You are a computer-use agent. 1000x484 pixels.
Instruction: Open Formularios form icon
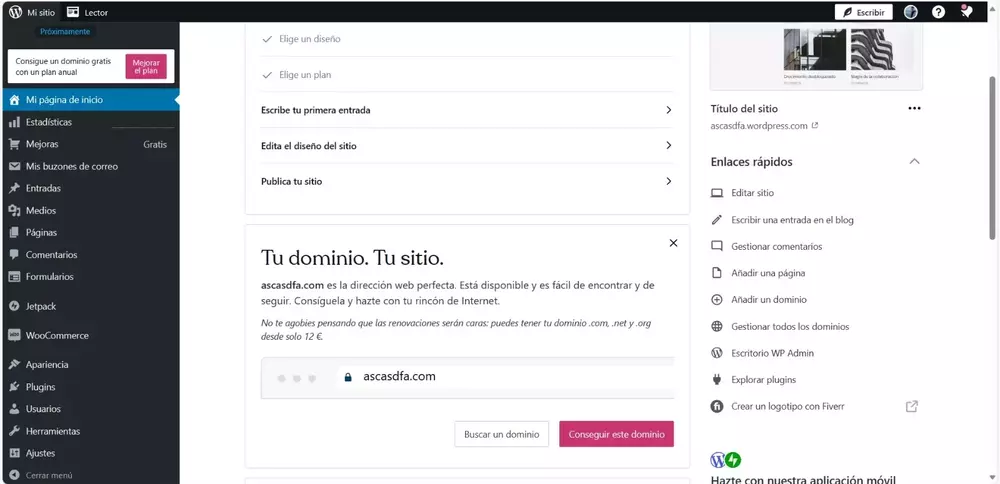click(x=14, y=277)
